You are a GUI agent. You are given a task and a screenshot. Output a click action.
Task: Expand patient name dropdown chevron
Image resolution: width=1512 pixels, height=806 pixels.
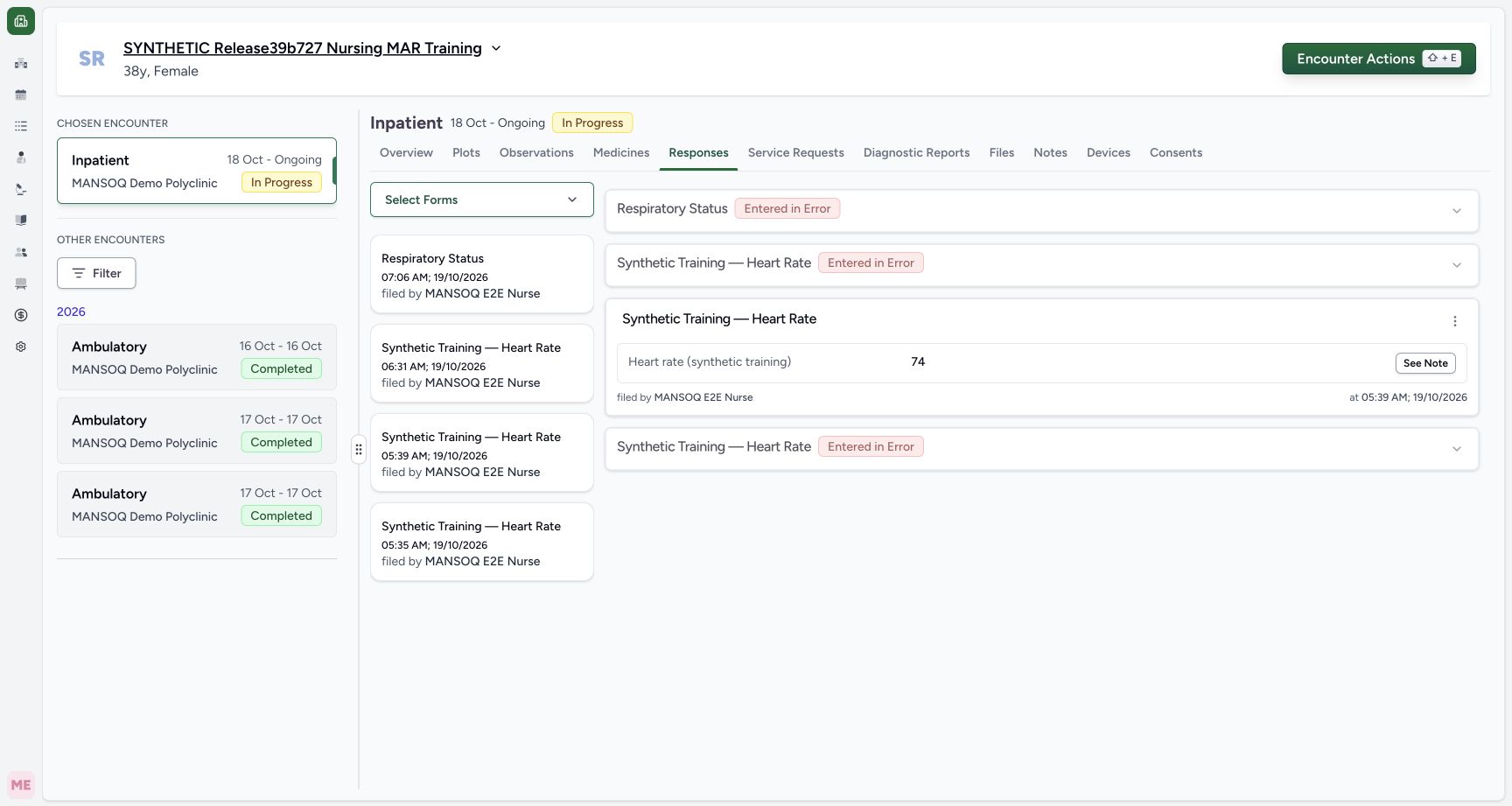point(496,48)
